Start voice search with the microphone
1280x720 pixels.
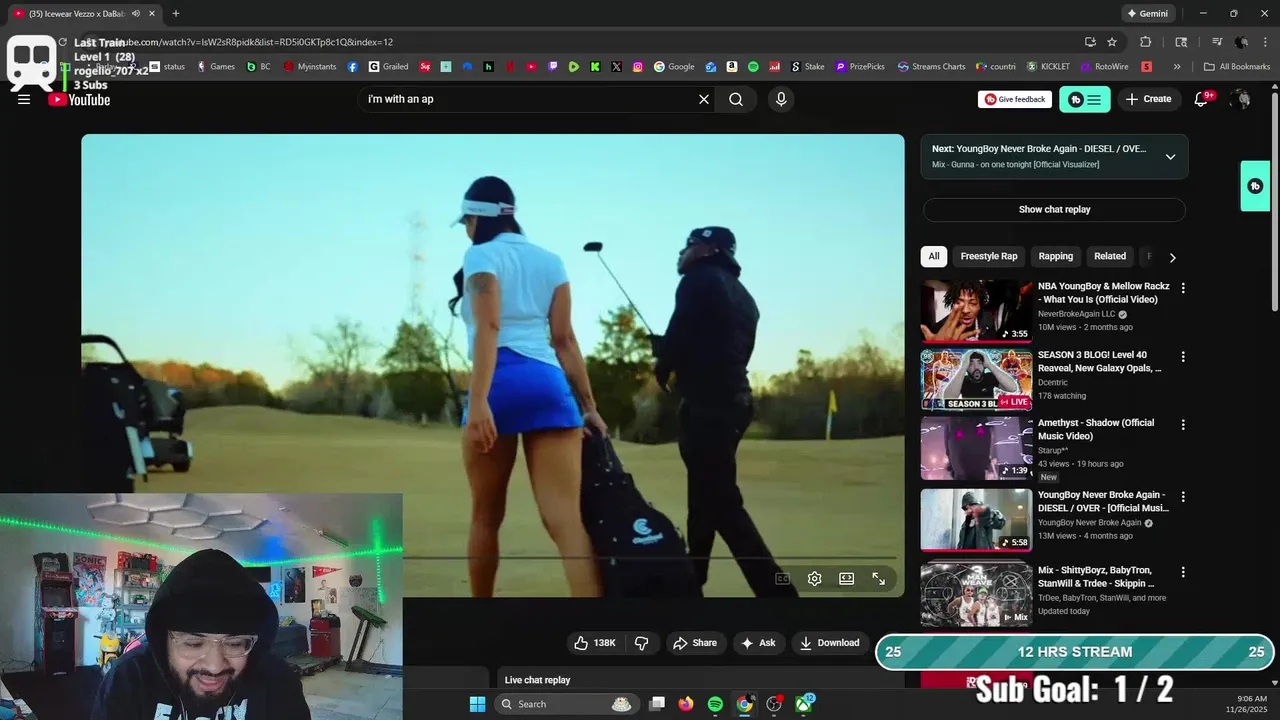[781, 99]
